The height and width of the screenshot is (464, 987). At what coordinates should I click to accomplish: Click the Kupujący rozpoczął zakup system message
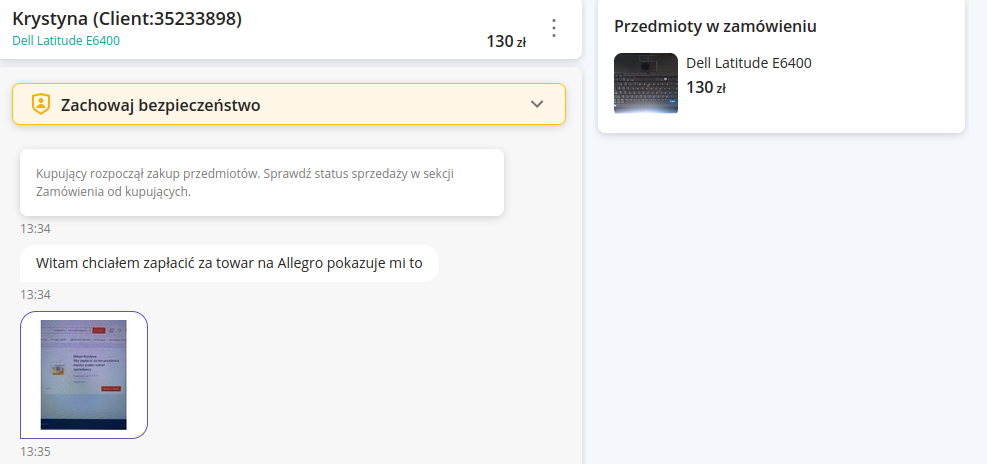click(262, 183)
